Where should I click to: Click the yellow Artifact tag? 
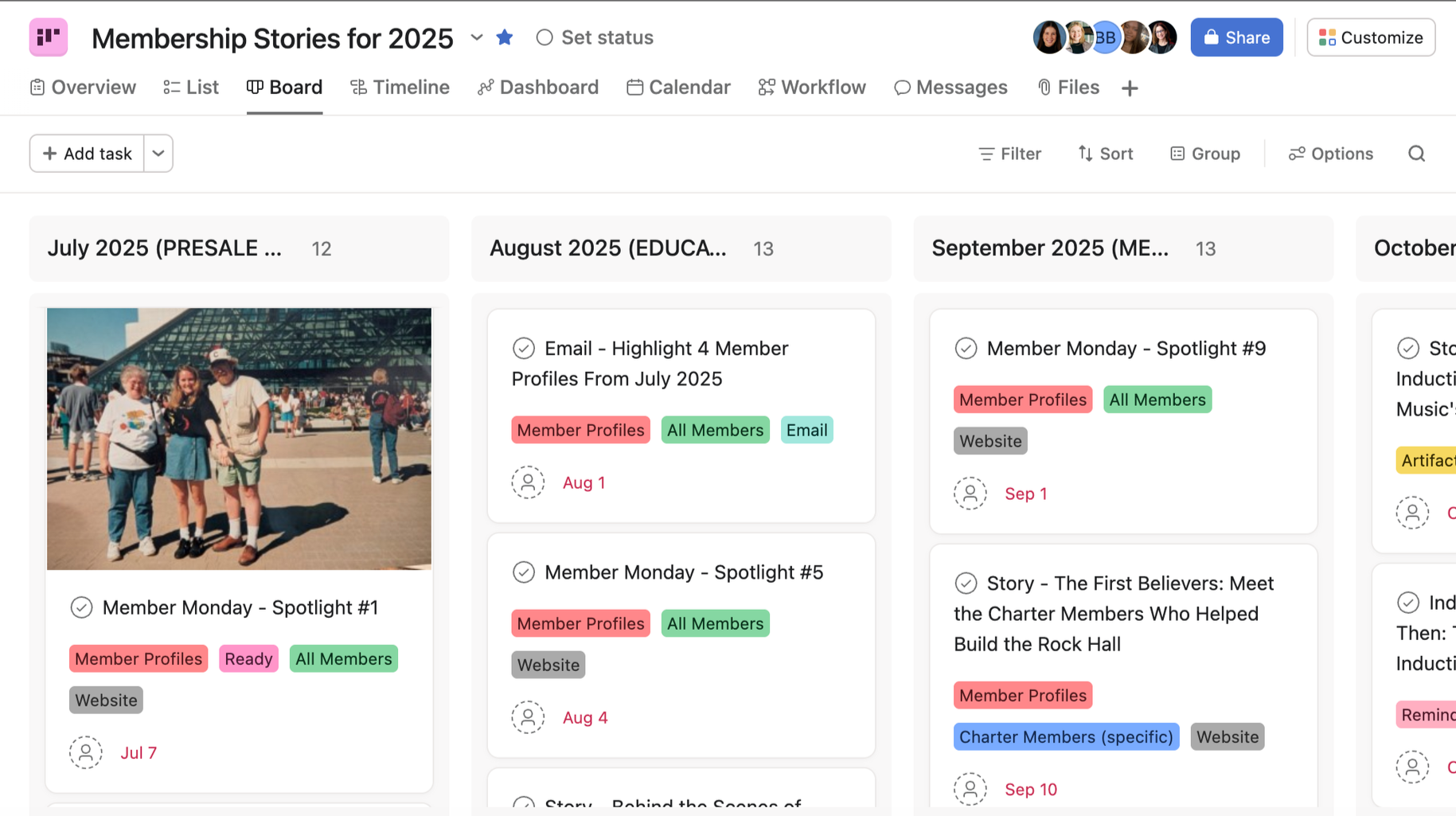[x=1427, y=460]
